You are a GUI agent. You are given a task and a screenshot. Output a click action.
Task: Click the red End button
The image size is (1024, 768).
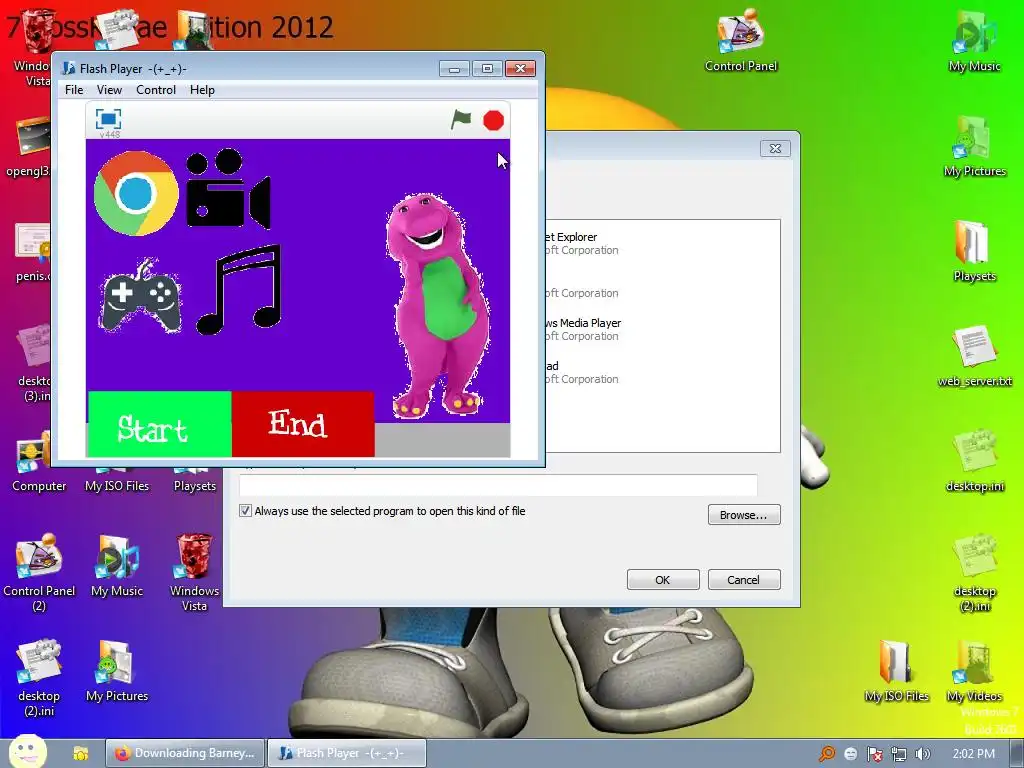pos(303,424)
